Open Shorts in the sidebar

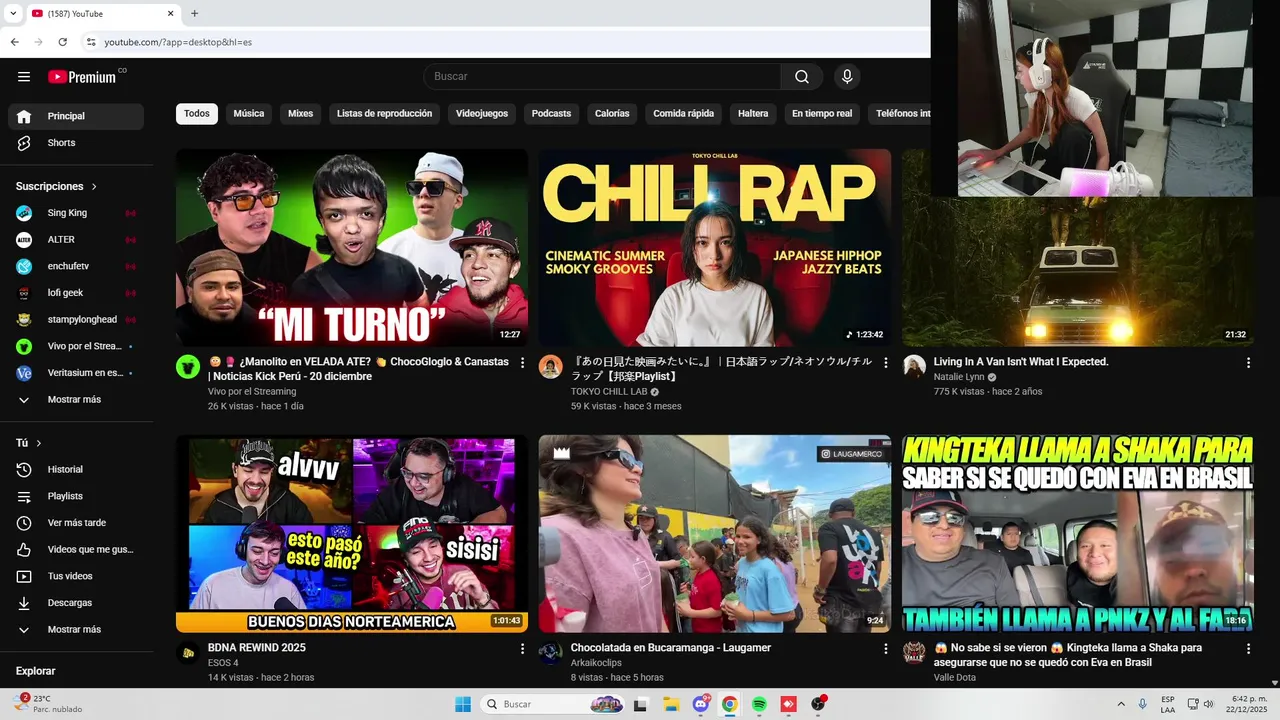pos(76,143)
